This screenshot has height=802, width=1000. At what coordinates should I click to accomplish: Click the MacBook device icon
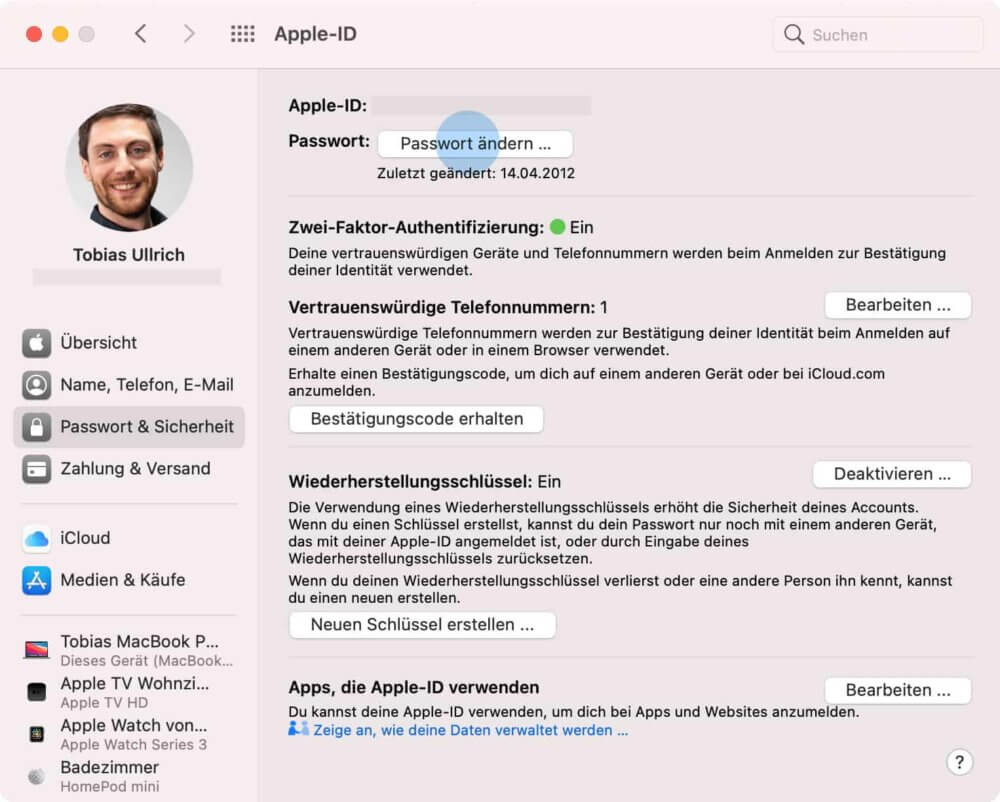coord(36,650)
